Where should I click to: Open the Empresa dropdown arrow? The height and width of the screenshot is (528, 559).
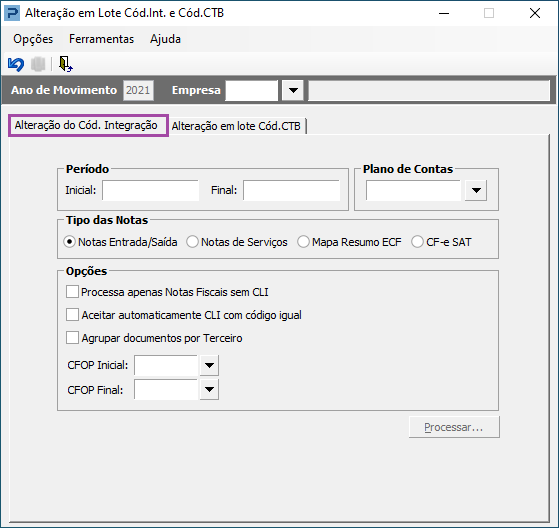pos(293,90)
